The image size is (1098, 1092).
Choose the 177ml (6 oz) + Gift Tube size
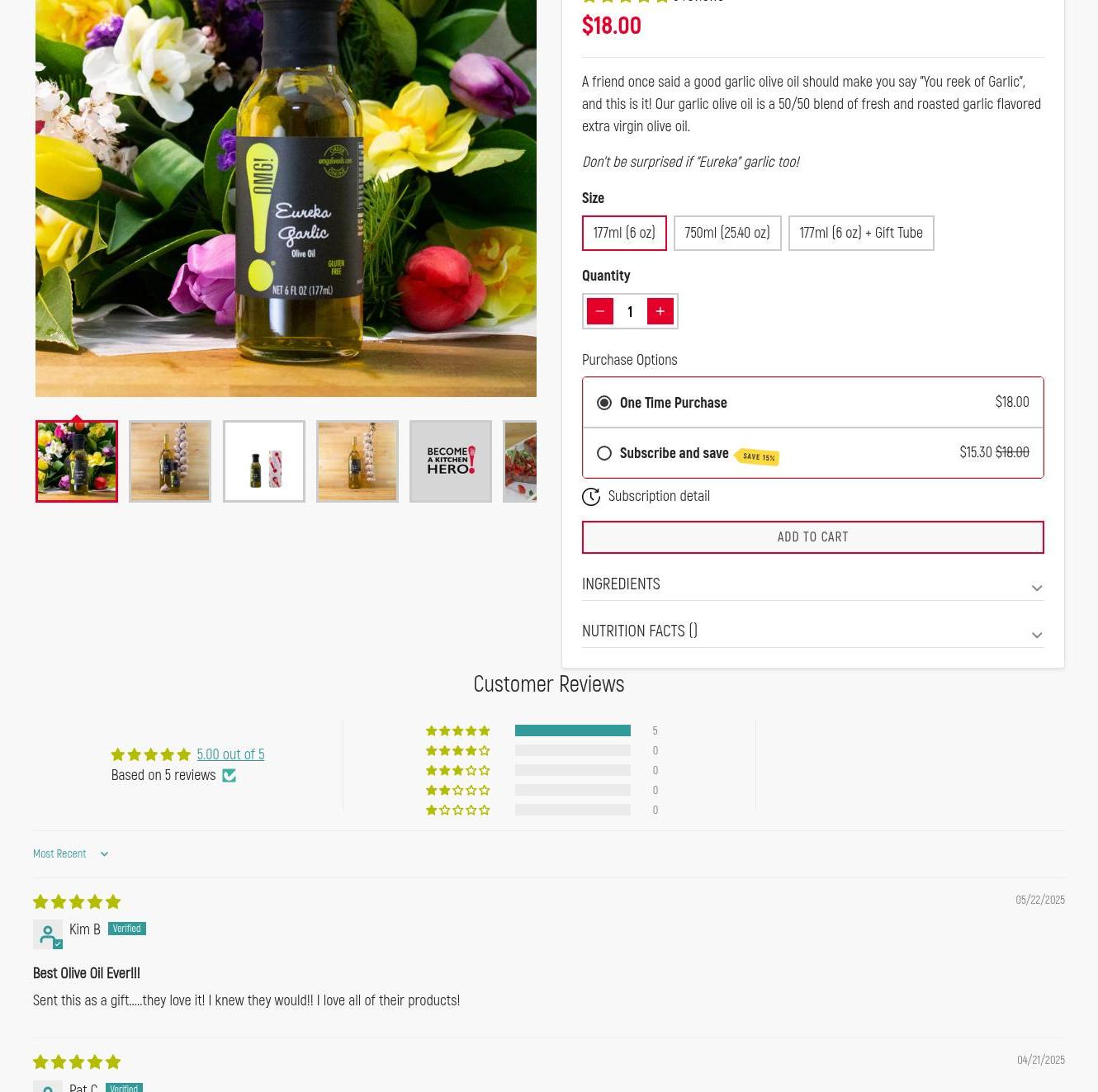[x=861, y=233]
